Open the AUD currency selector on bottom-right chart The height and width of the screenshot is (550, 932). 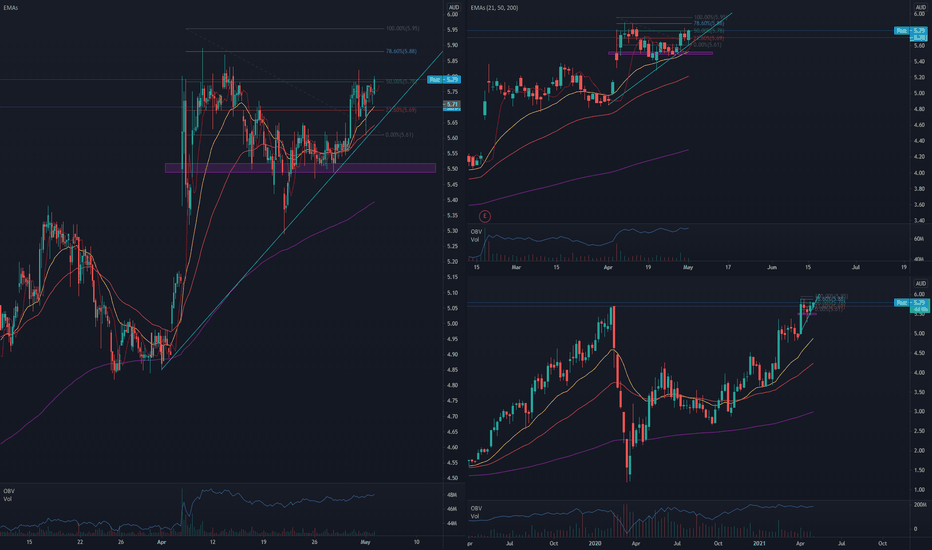coord(920,284)
